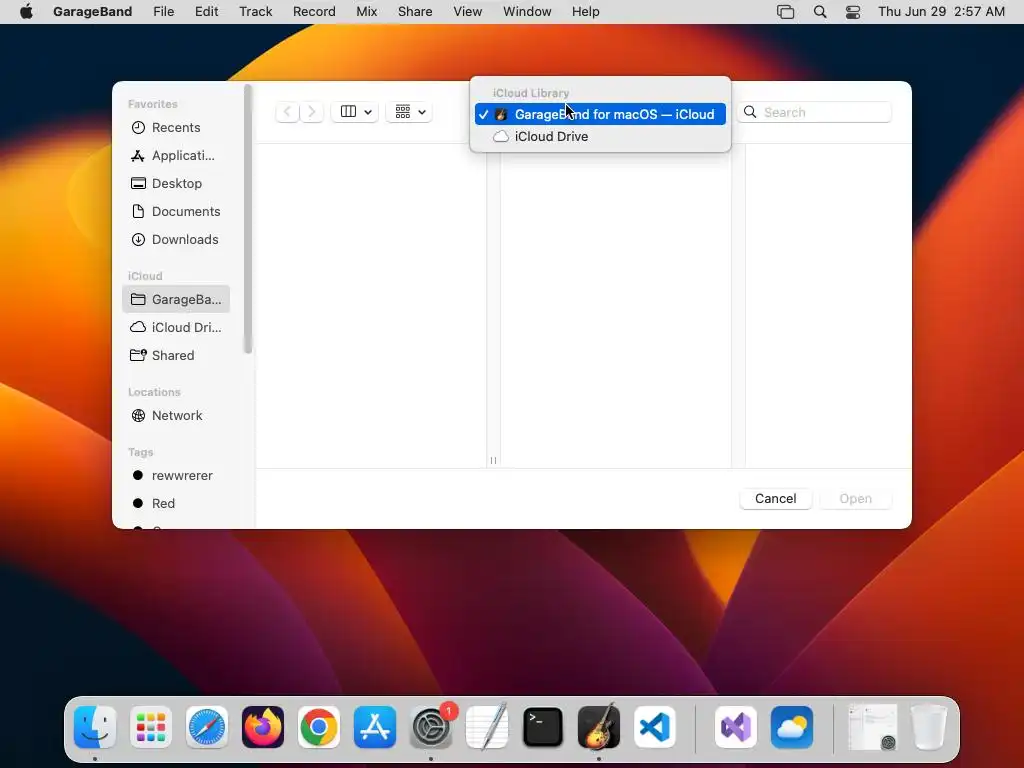
Task: Click the sidebar vertical scrollbar
Action: pos(248,219)
